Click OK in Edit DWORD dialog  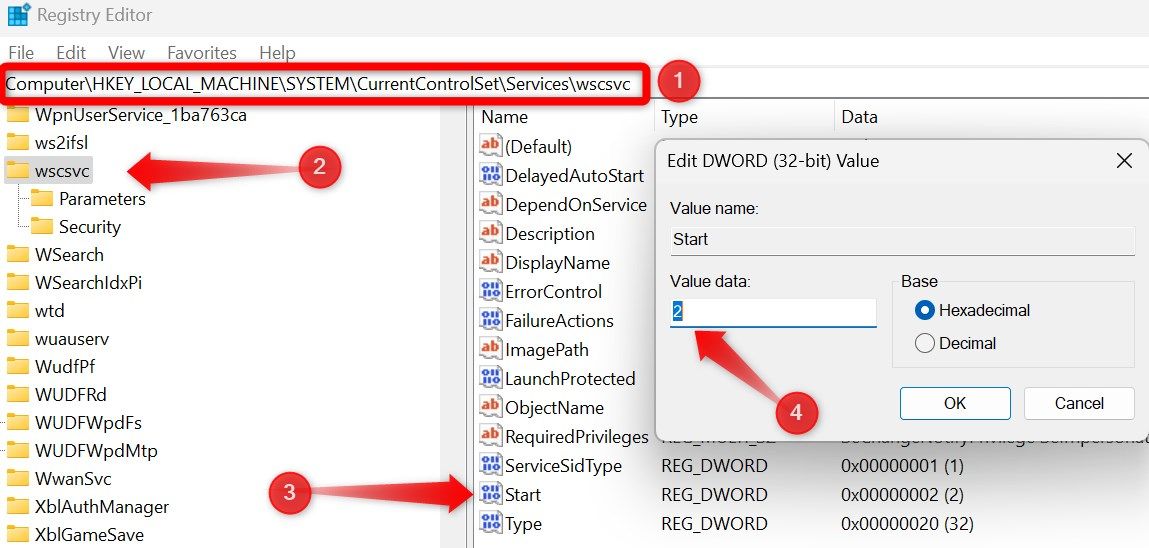955,403
